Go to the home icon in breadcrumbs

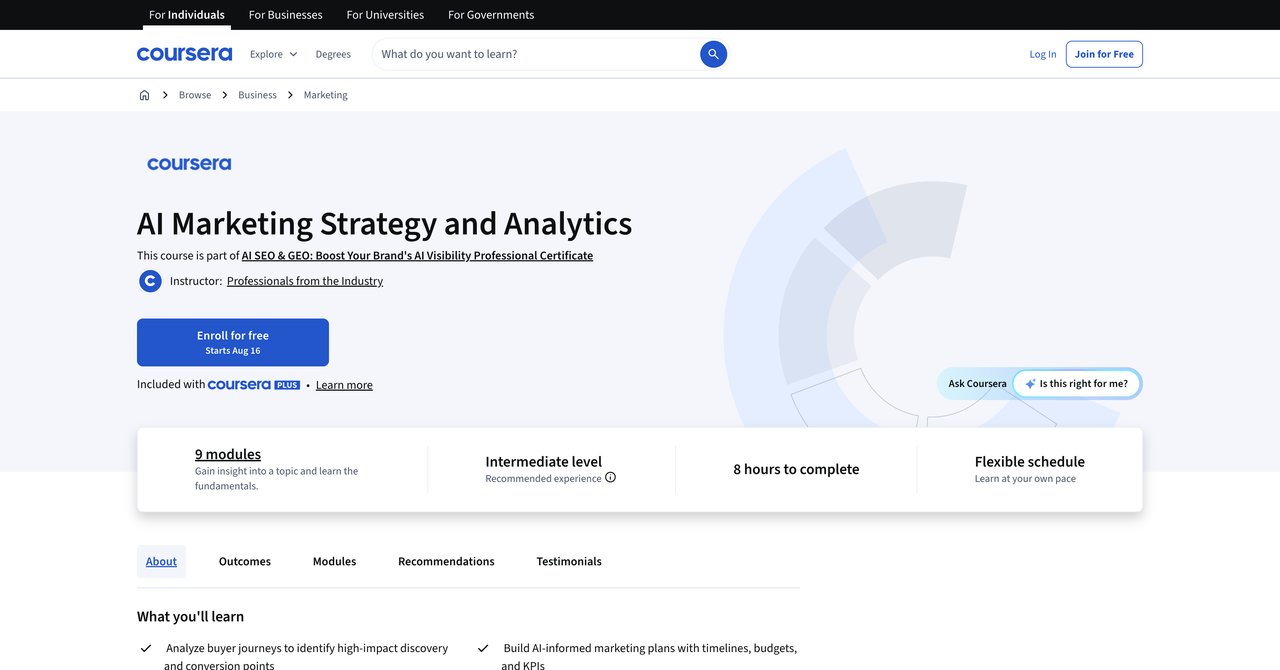click(144, 95)
